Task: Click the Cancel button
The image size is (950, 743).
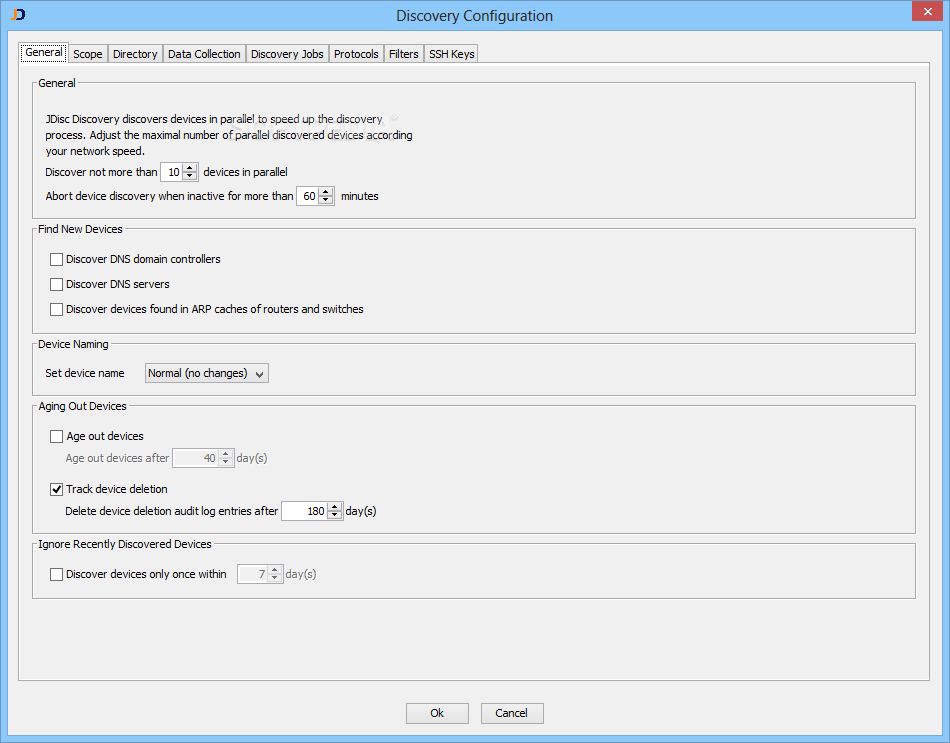Action: click(512, 713)
